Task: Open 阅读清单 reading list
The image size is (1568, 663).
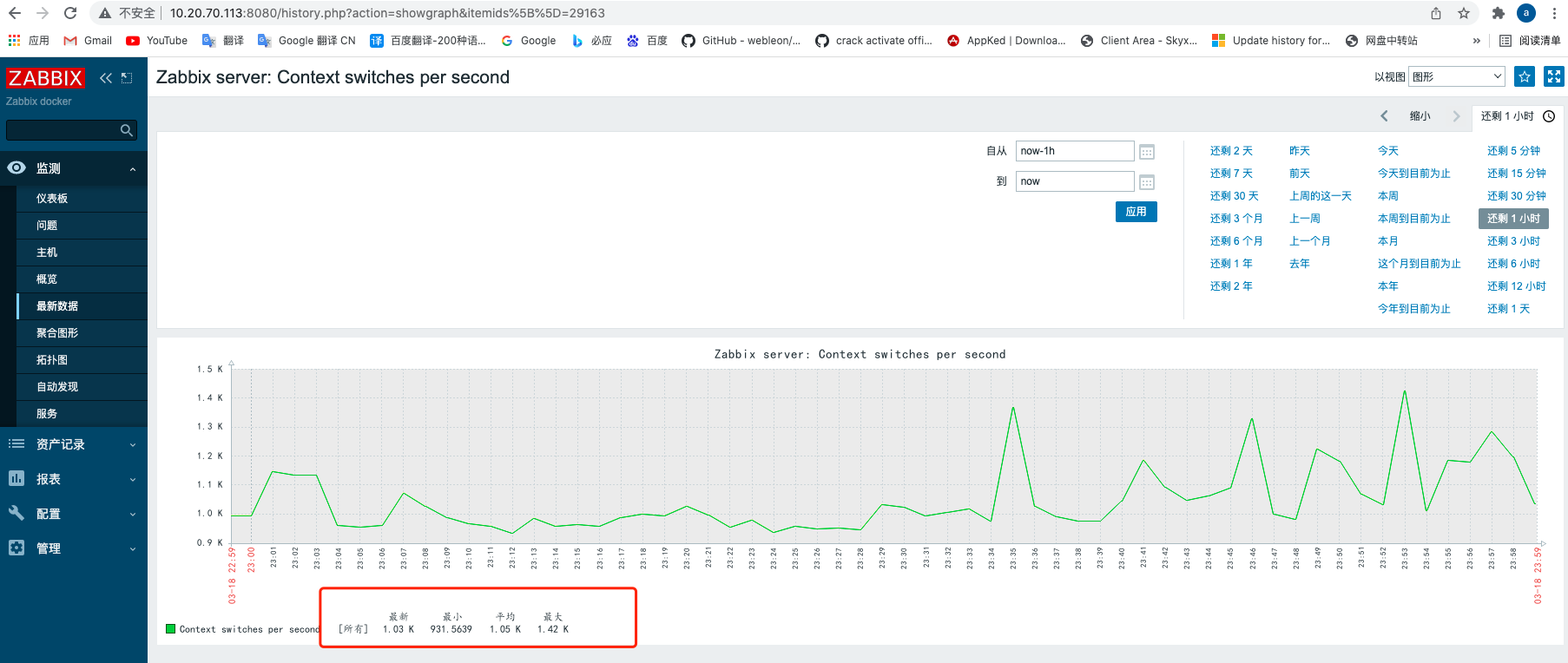Action: tap(1530, 41)
